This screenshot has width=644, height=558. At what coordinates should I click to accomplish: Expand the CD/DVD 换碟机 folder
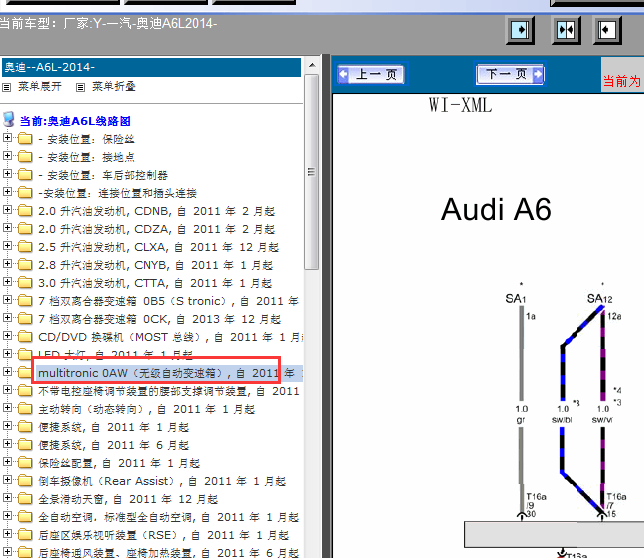7,336
